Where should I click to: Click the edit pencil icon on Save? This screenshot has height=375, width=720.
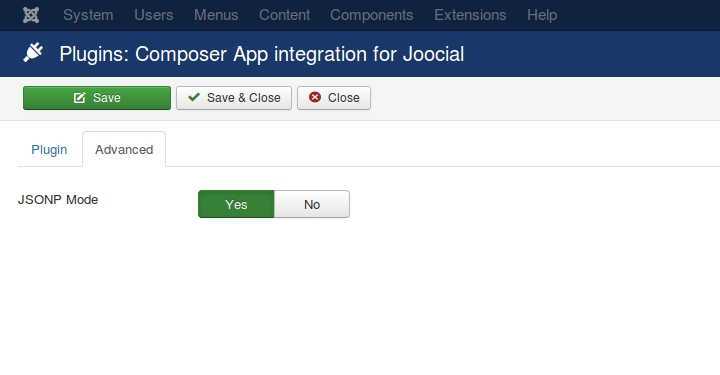pyautogui.click(x=79, y=98)
